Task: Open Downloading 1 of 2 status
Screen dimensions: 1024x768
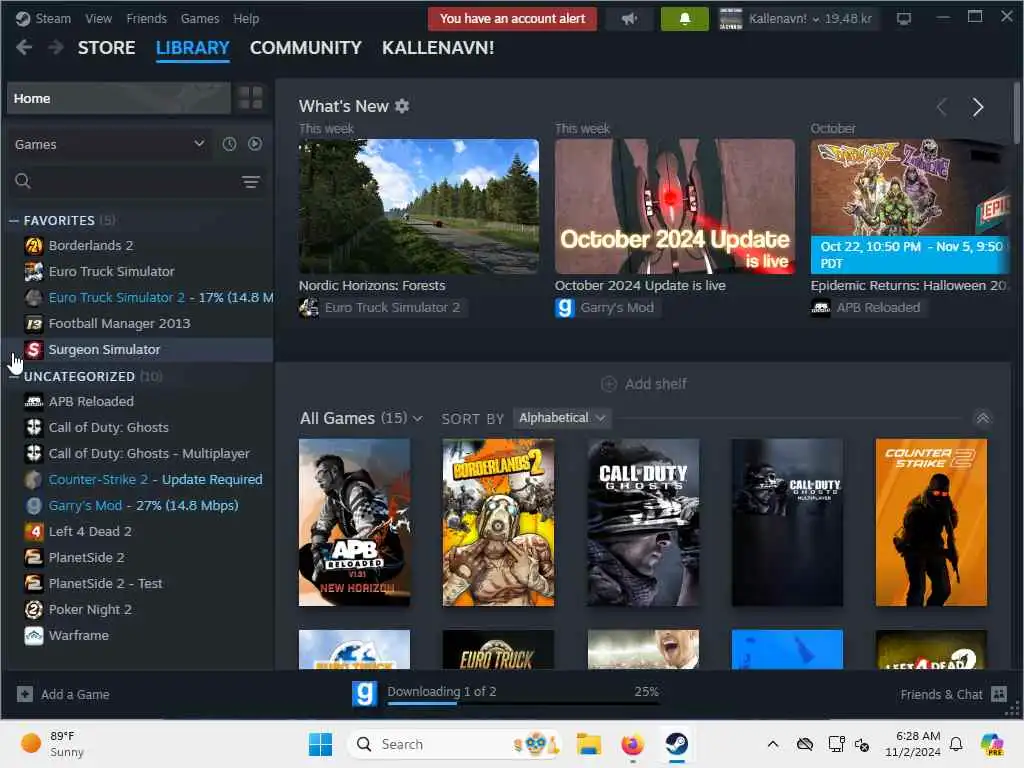Action: coord(442,691)
